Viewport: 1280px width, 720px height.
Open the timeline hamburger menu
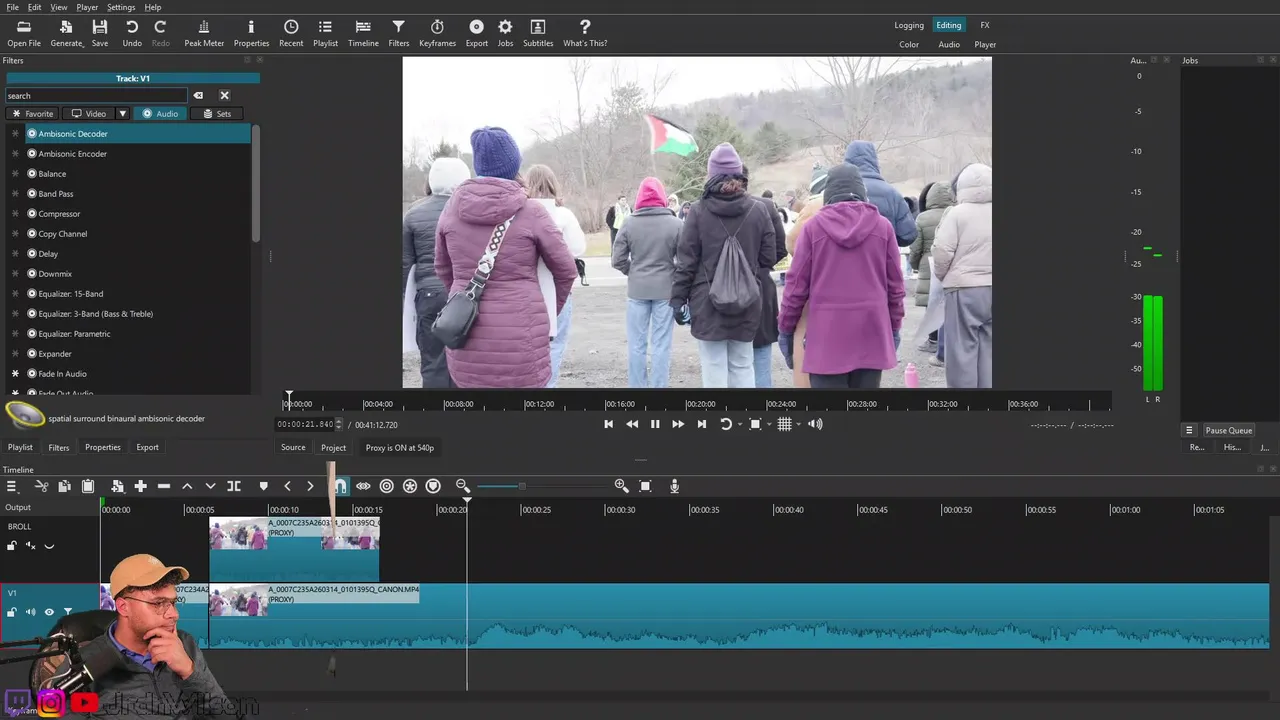12,486
